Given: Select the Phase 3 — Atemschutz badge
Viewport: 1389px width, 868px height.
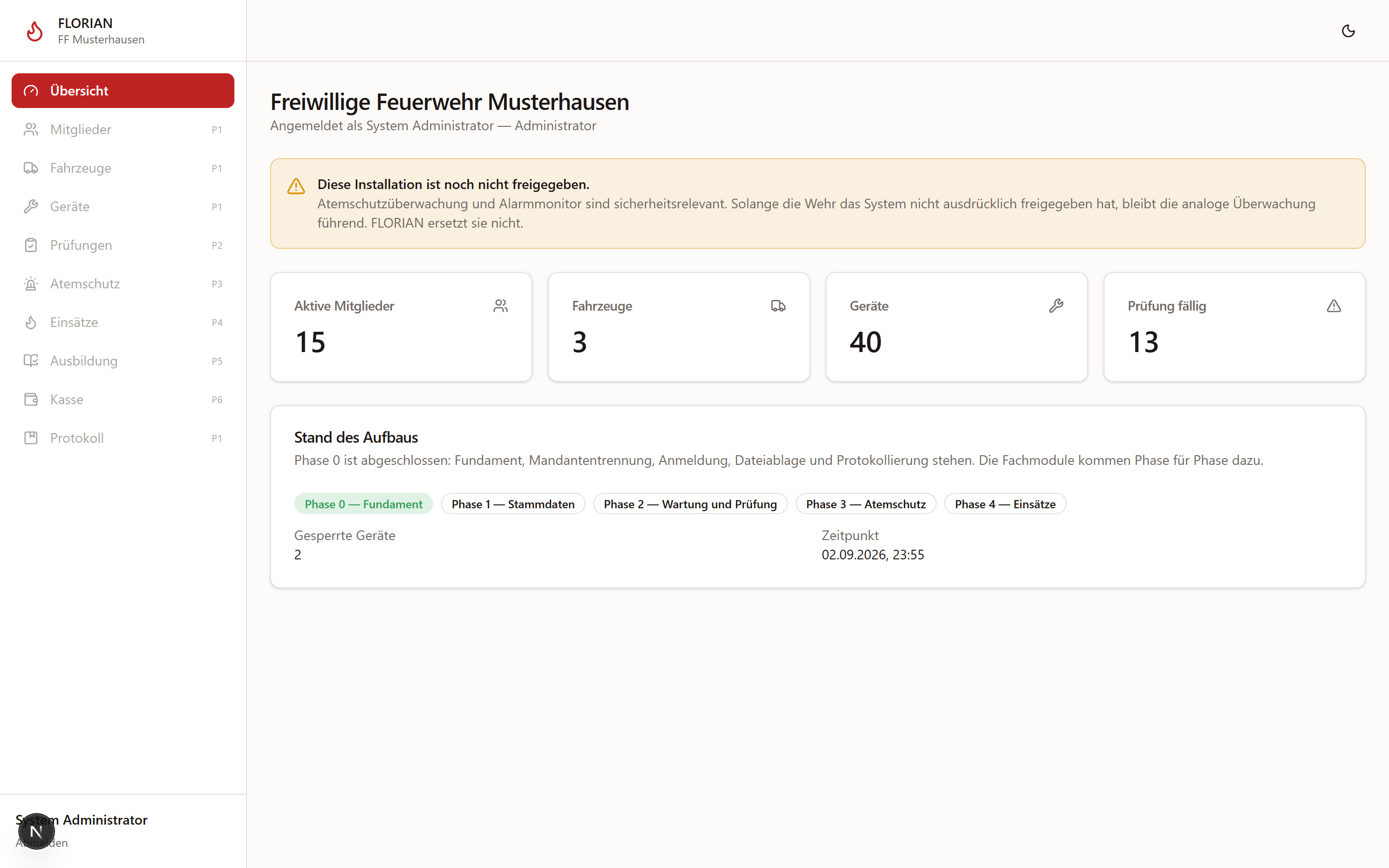Looking at the screenshot, I should [x=866, y=504].
